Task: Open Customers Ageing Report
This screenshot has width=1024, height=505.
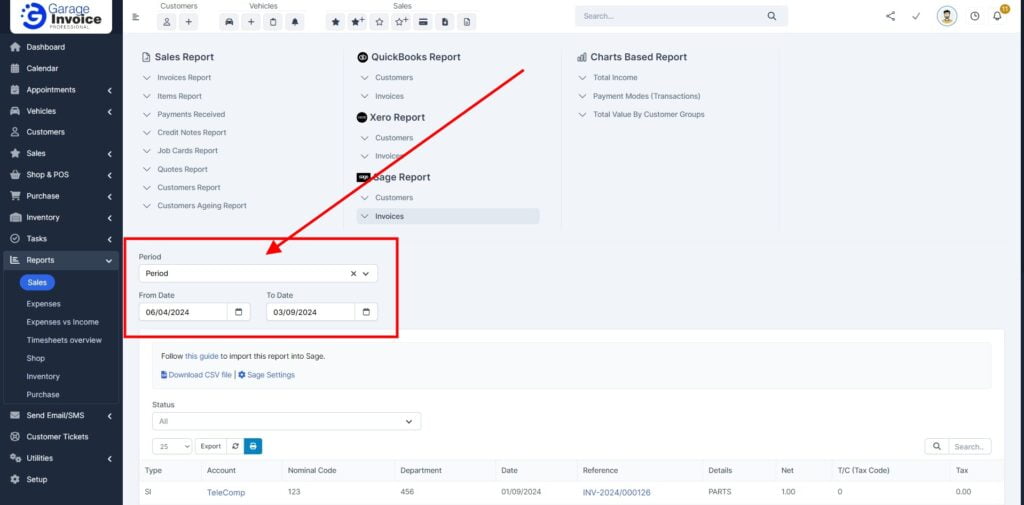Action: point(202,206)
